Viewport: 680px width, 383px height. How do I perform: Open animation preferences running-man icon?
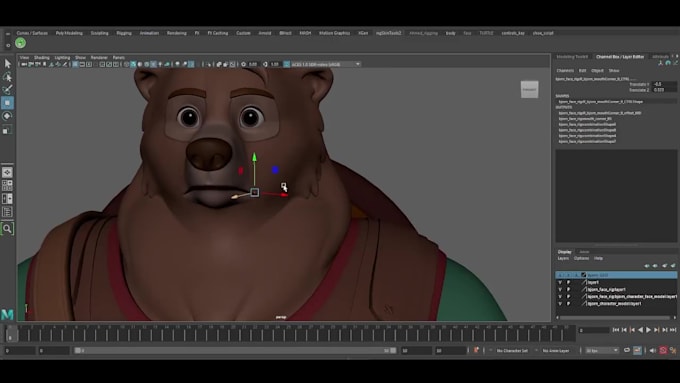[x=673, y=350]
